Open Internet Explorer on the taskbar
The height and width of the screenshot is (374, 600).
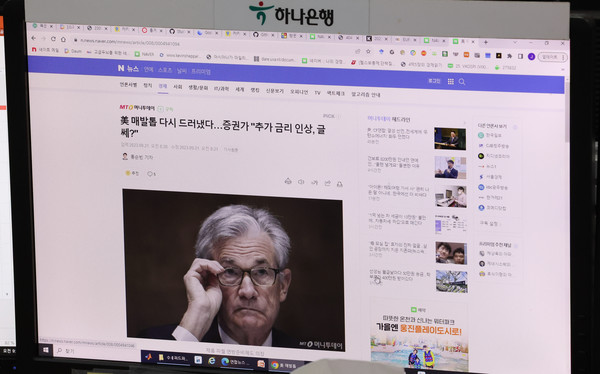(212, 361)
